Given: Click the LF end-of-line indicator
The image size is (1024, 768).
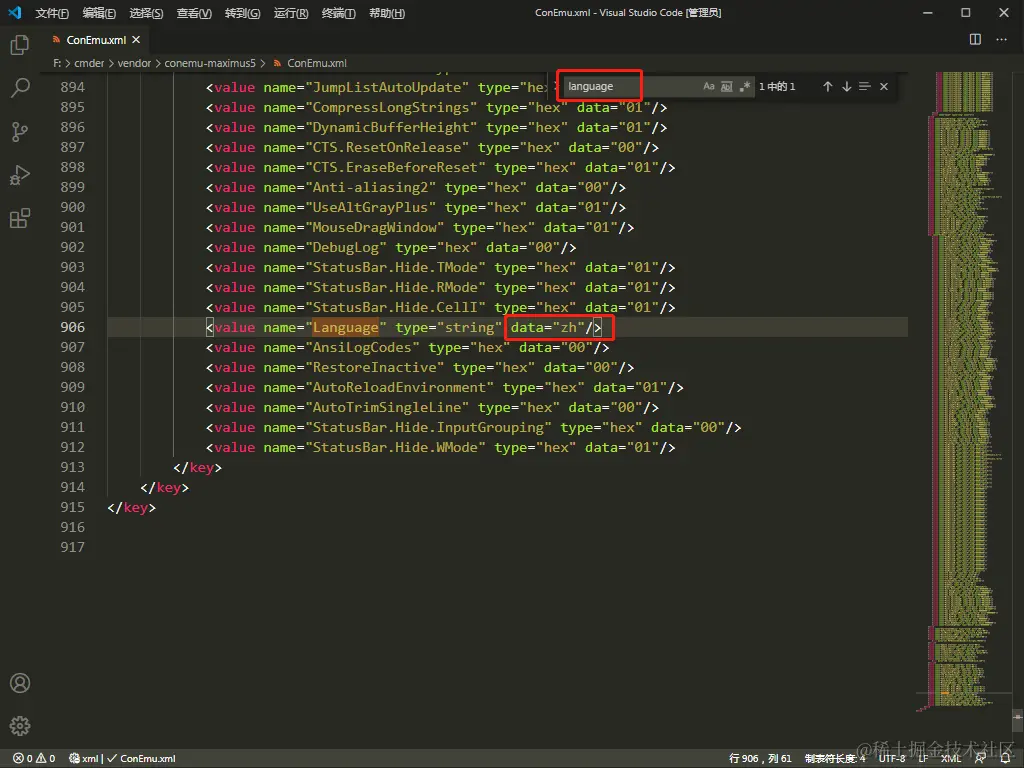Looking at the screenshot, I should pos(923,758).
